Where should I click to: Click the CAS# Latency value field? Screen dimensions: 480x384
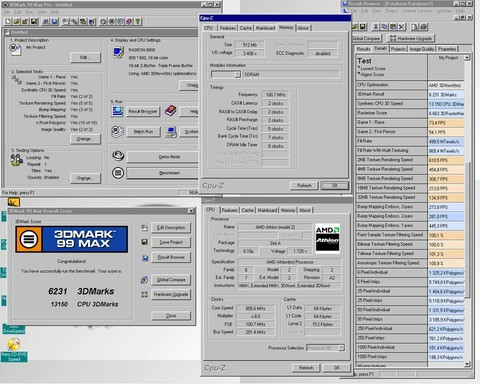[275, 103]
